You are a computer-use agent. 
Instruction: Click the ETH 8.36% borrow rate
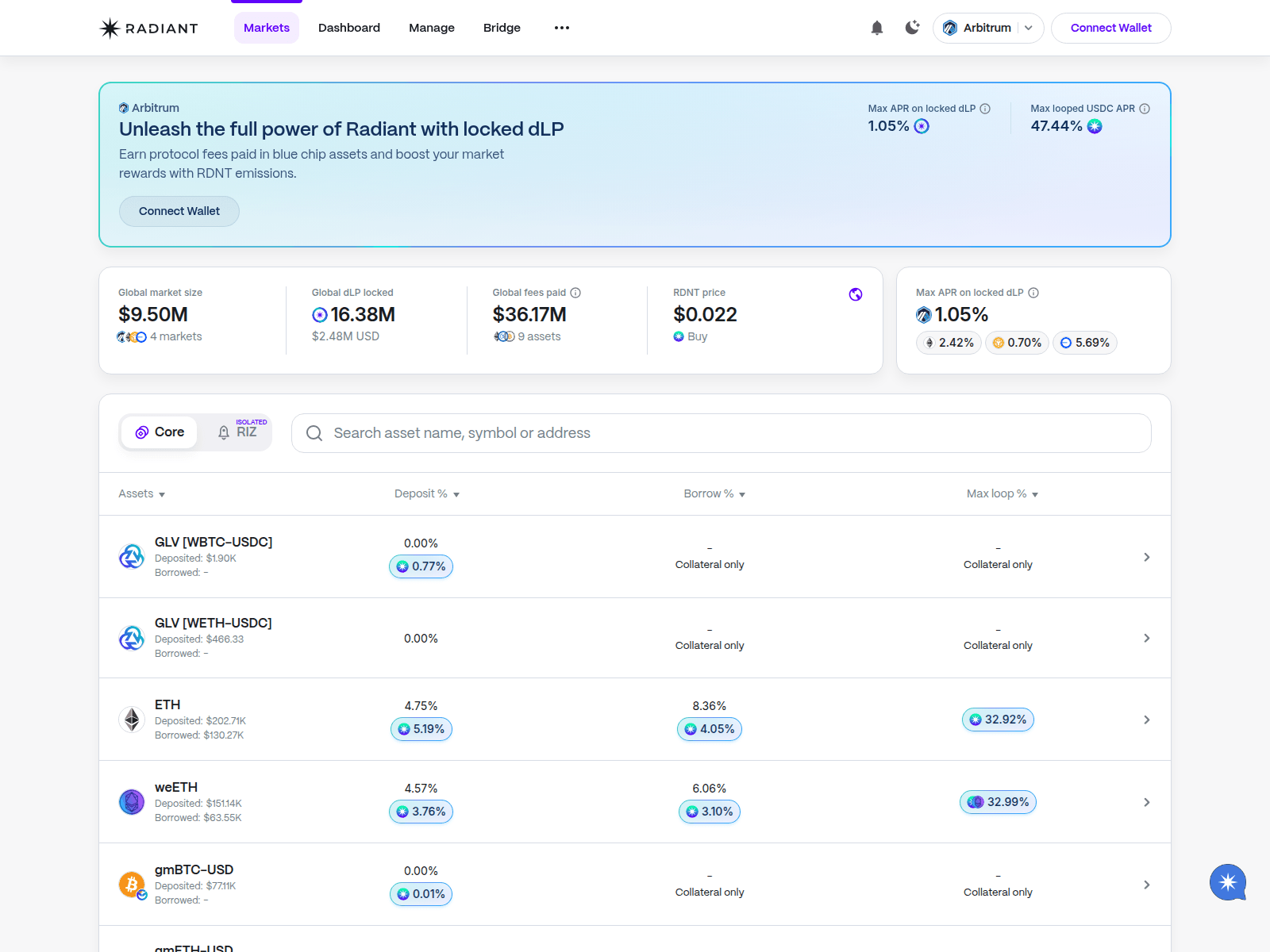point(710,706)
